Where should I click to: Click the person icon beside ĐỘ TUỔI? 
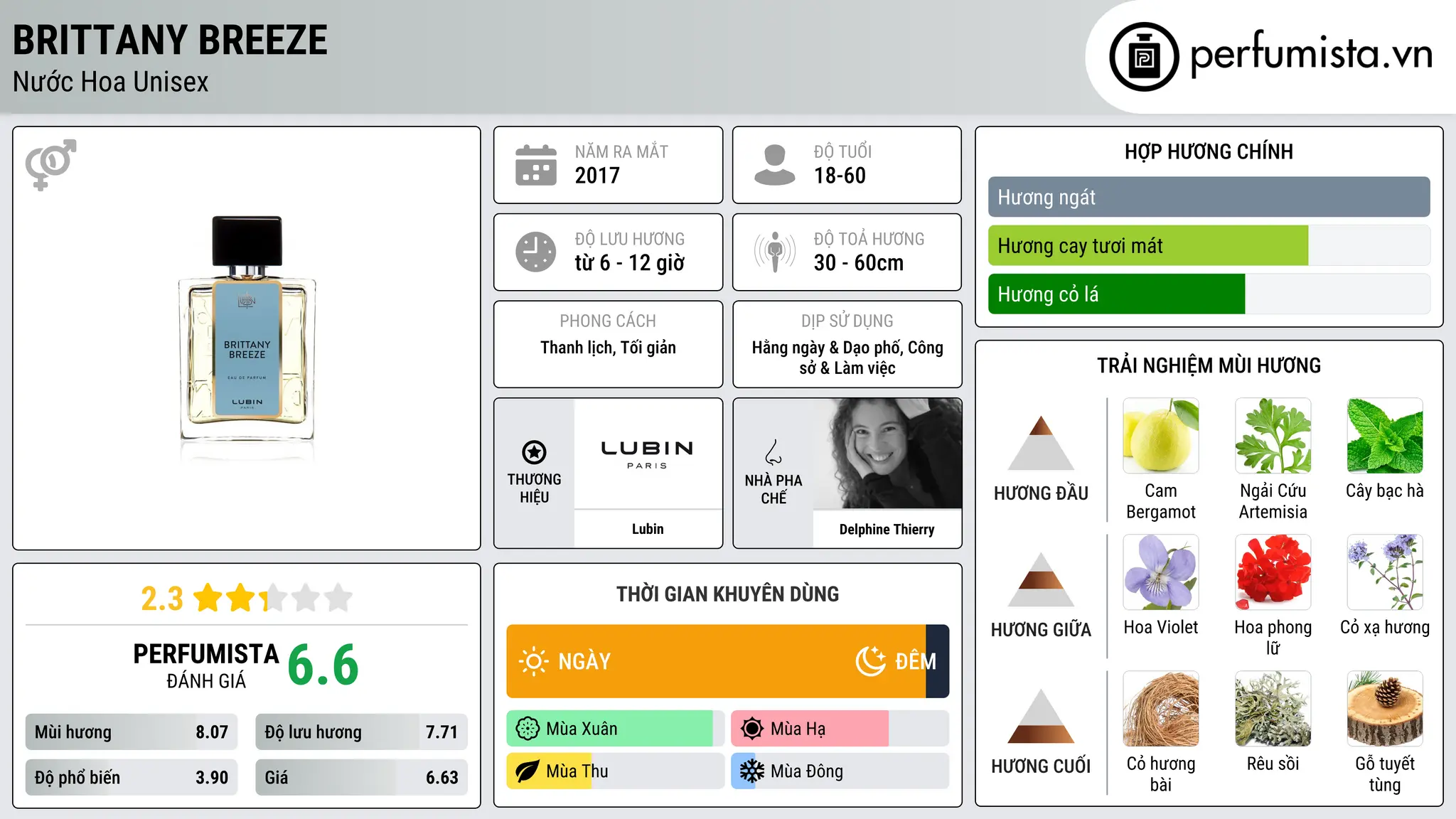[x=775, y=165]
